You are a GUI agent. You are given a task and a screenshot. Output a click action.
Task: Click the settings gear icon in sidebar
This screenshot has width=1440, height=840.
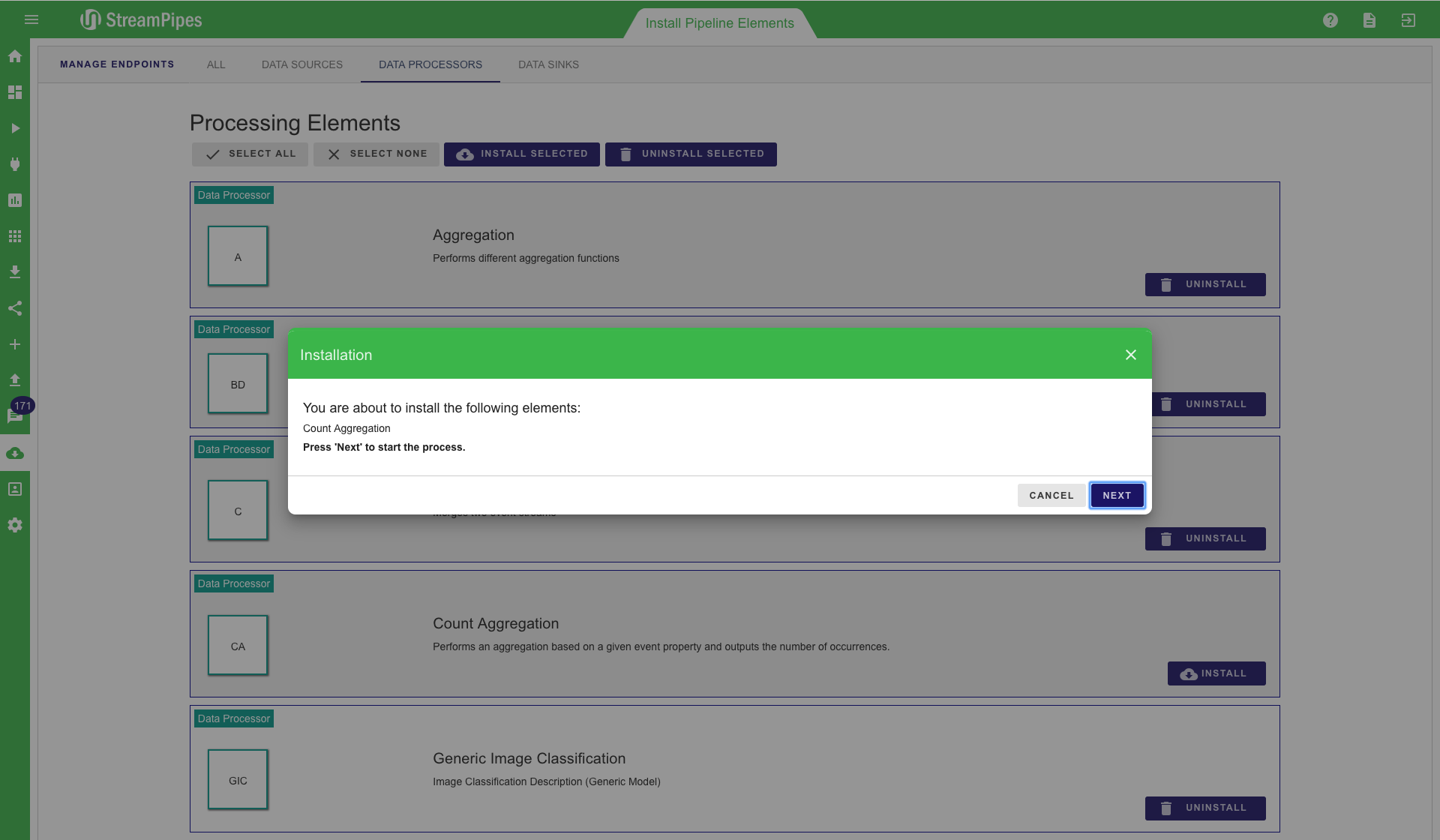click(x=15, y=525)
